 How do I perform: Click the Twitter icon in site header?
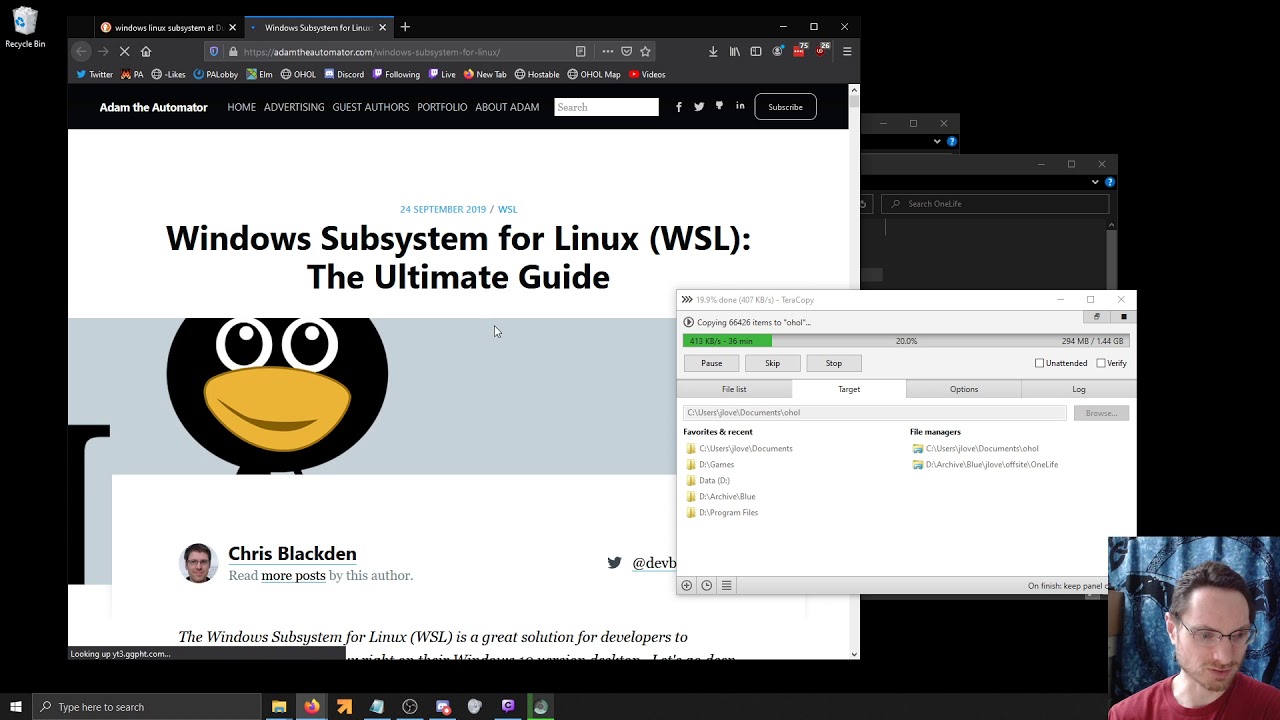(x=699, y=107)
